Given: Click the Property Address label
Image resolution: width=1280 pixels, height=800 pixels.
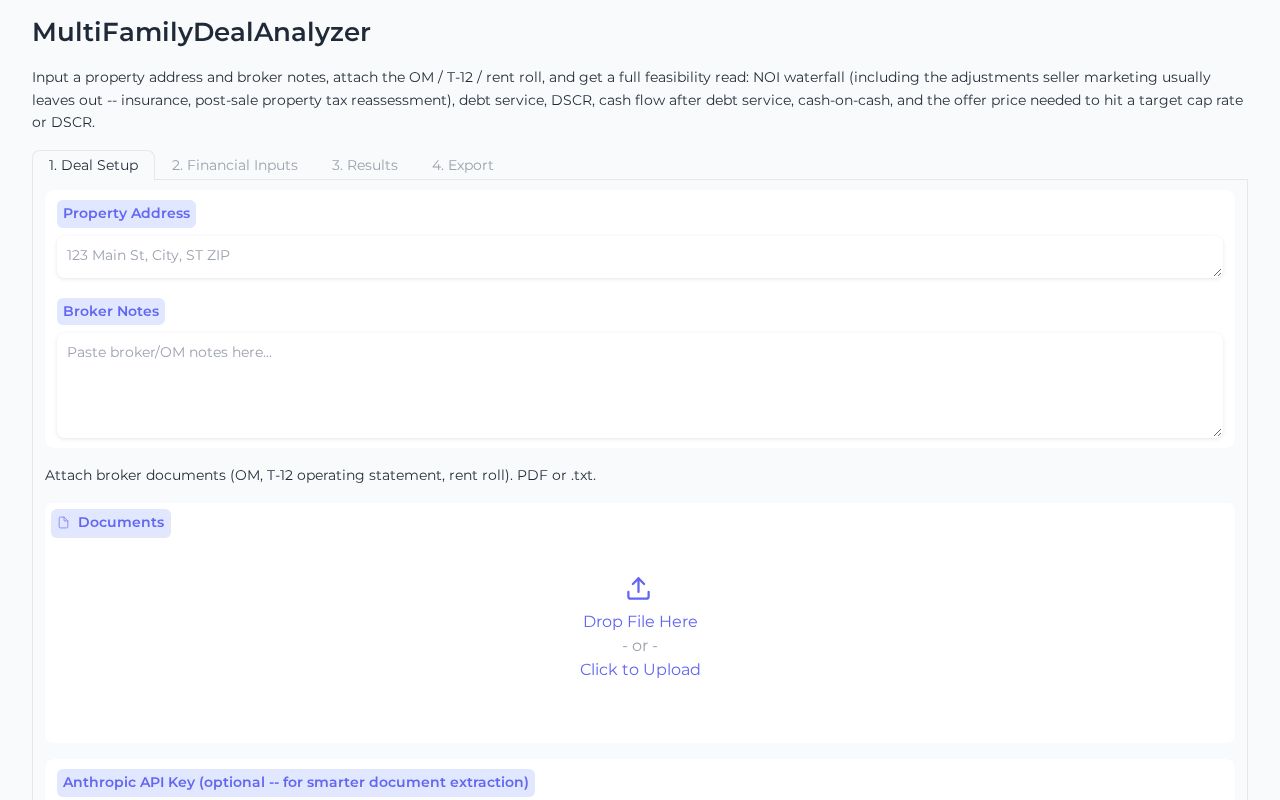Looking at the screenshot, I should pyautogui.click(x=126, y=214).
